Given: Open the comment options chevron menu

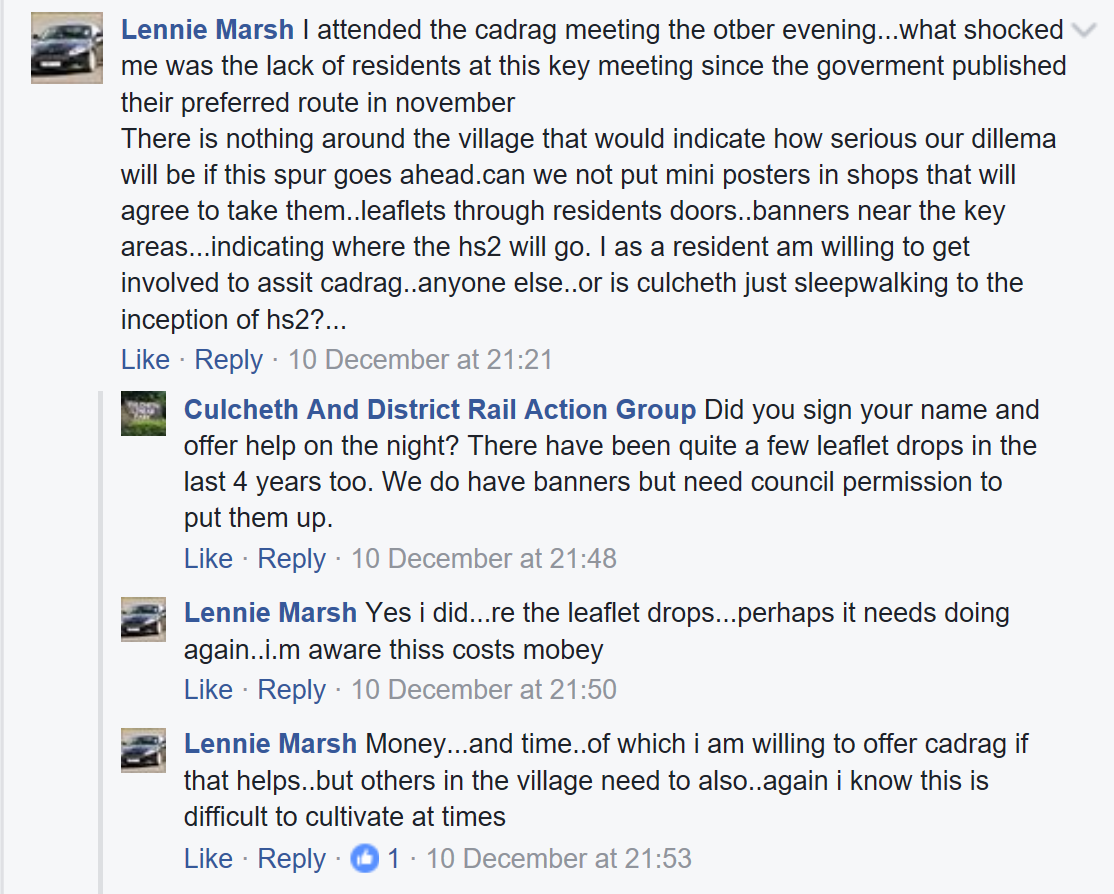Looking at the screenshot, I should click(1083, 31).
